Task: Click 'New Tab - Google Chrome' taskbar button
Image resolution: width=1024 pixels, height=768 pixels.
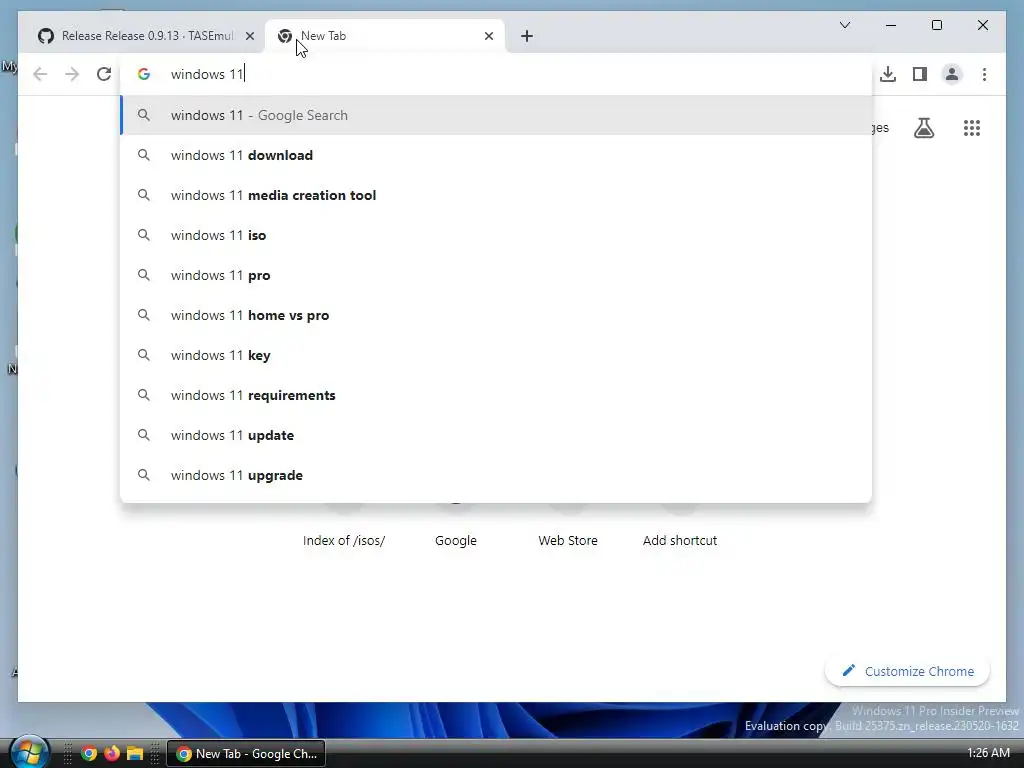Action: 246,754
